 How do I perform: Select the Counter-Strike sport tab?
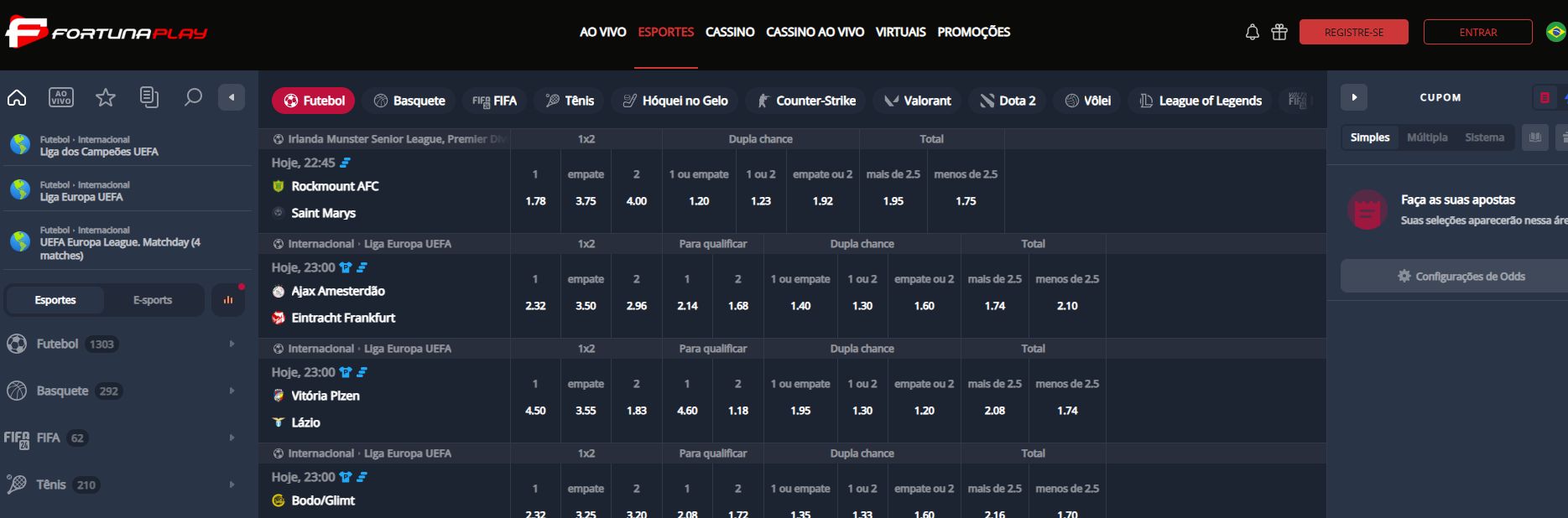pos(805,101)
